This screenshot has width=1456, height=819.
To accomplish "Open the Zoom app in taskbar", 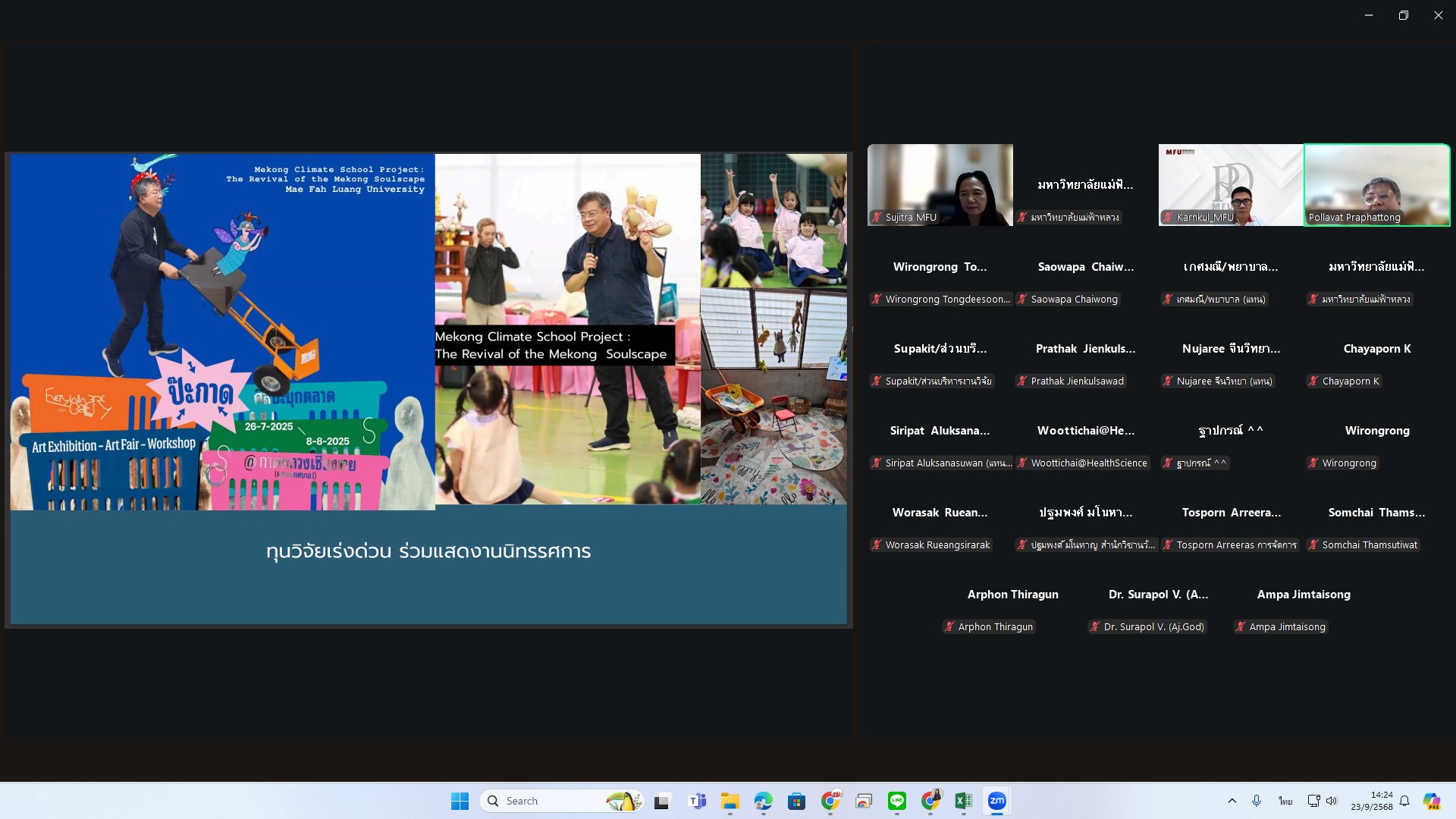I will tap(996, 801).
